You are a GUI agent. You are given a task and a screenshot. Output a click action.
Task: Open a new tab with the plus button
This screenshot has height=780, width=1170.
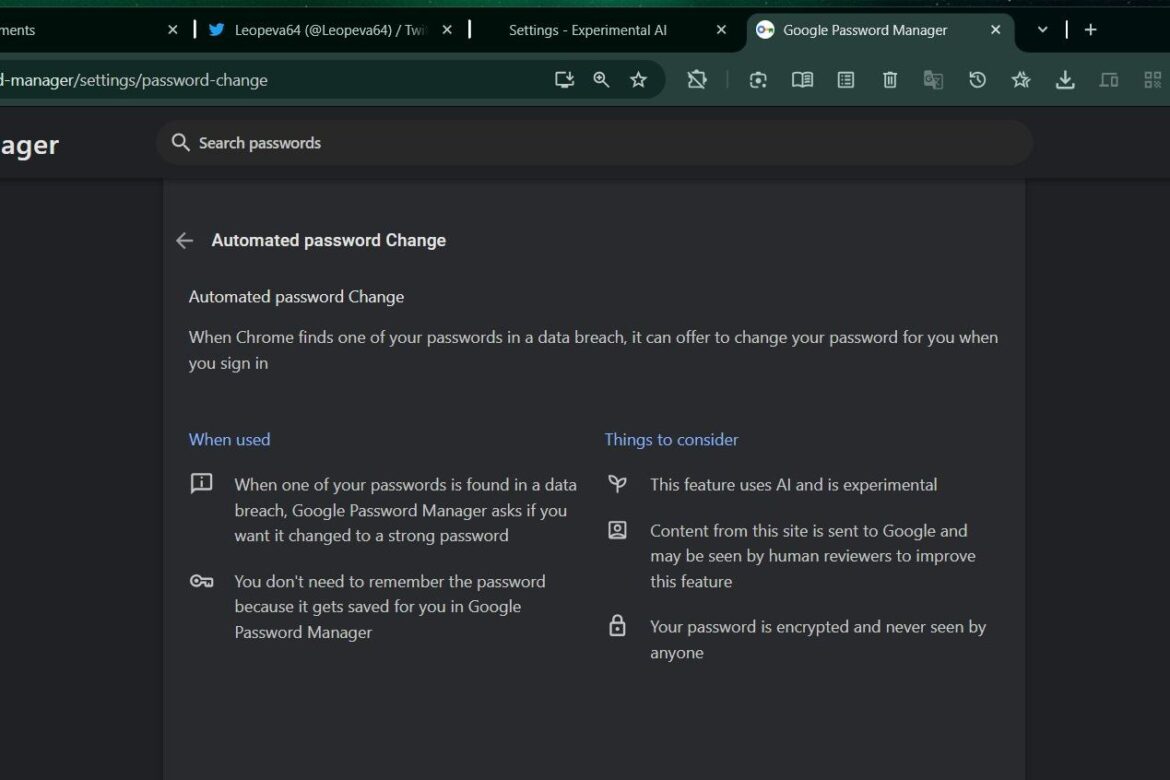tap(1090, 30)
